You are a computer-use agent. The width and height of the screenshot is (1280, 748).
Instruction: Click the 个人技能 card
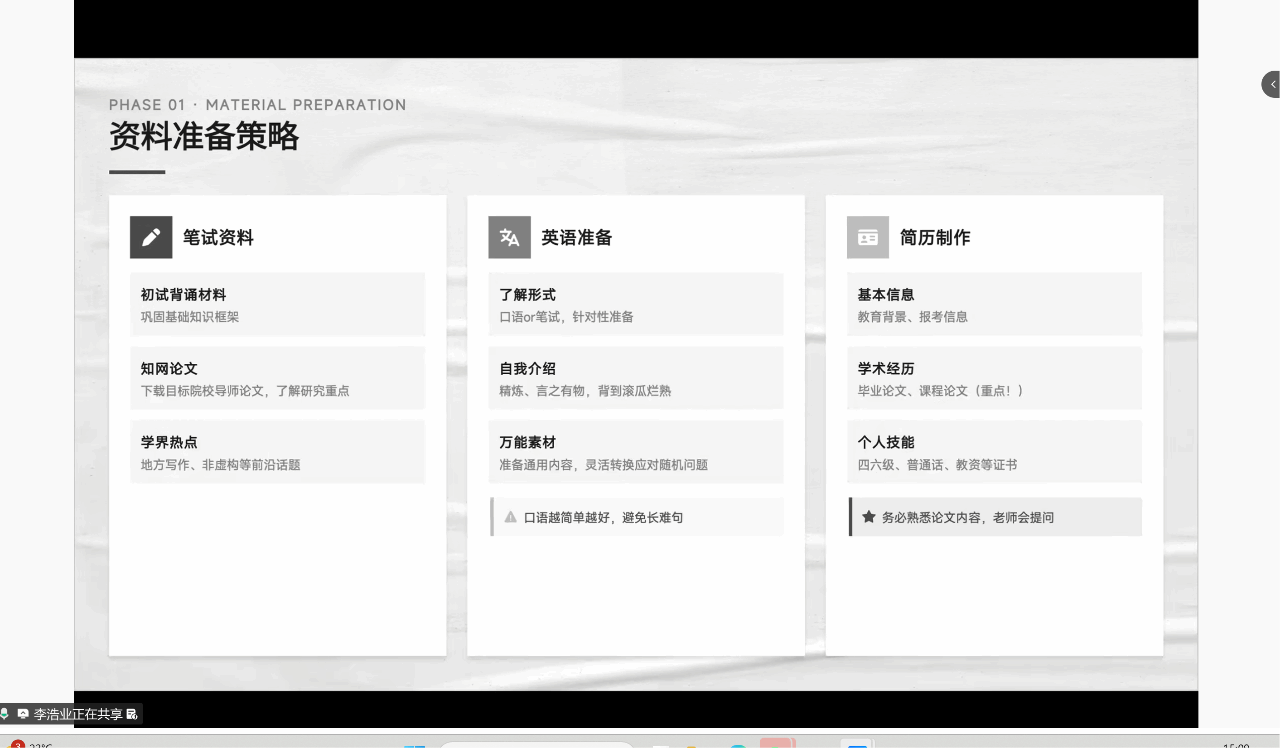(x=993, y=452)
